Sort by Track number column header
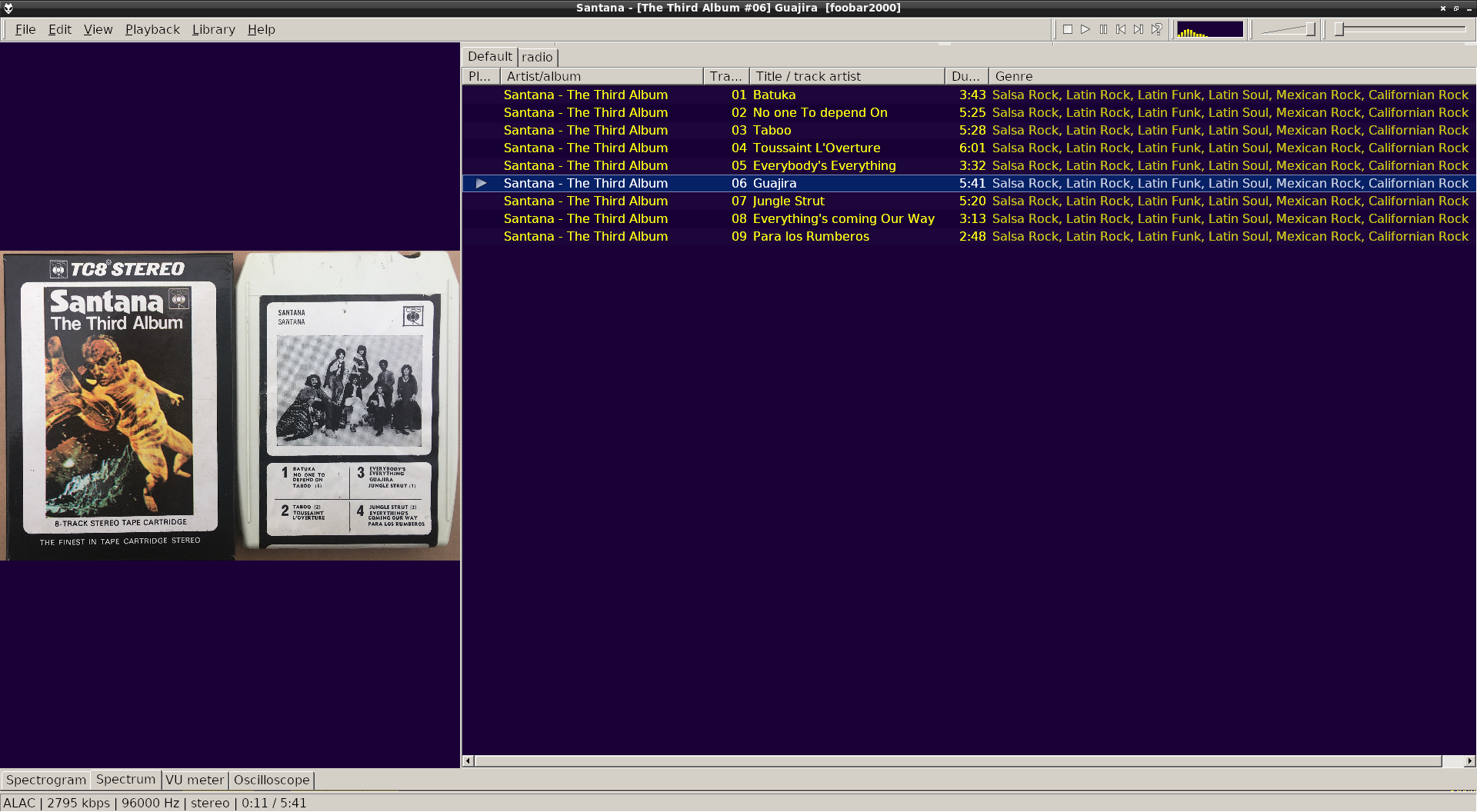The image size is (1477, 812). tap(726, 76)
